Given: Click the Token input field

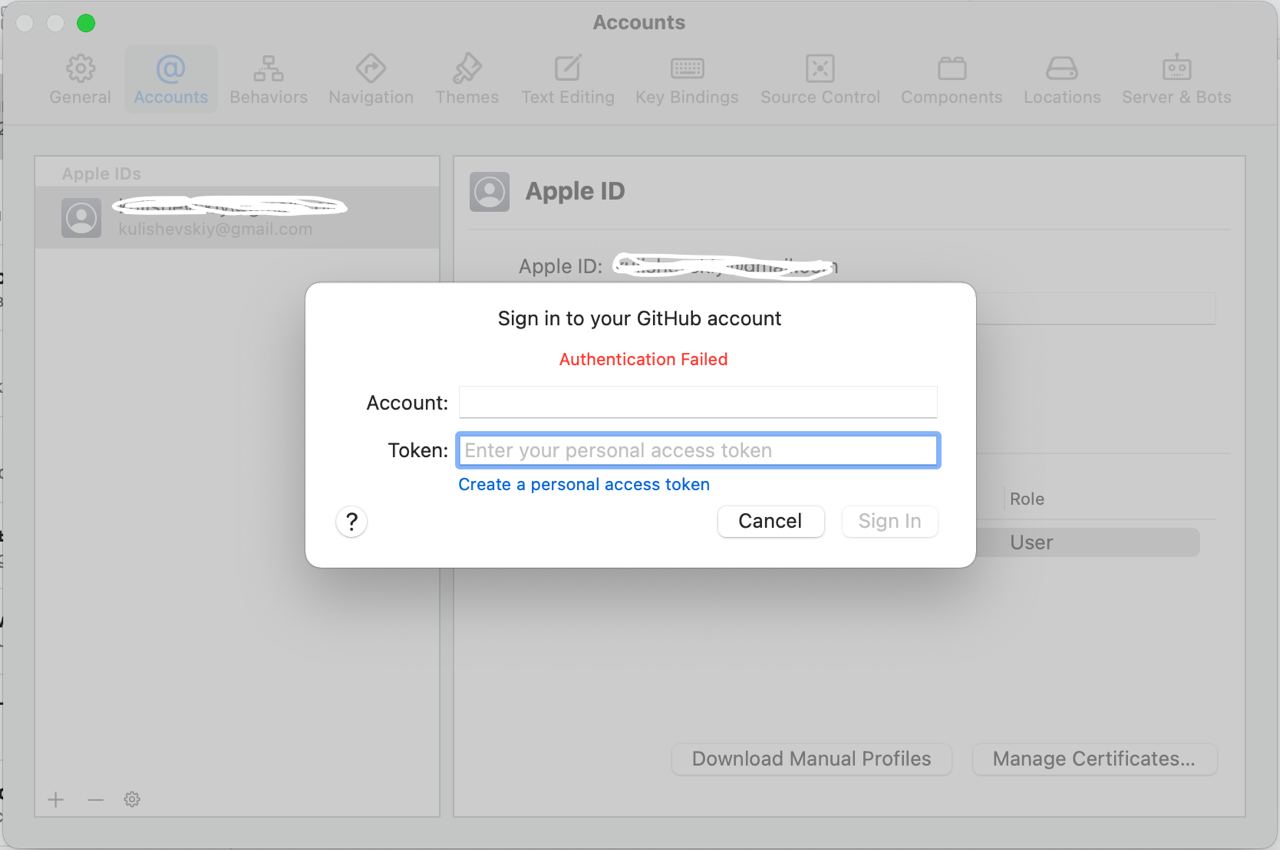Looking at the screenshot, I should [698, 450].
